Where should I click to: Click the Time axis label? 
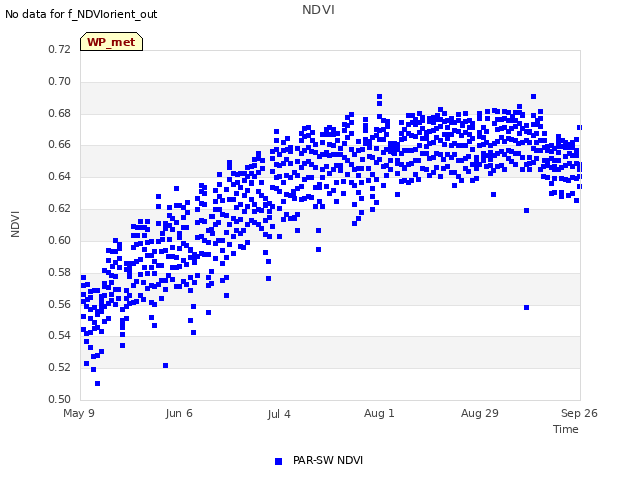[x=566, y=429]
